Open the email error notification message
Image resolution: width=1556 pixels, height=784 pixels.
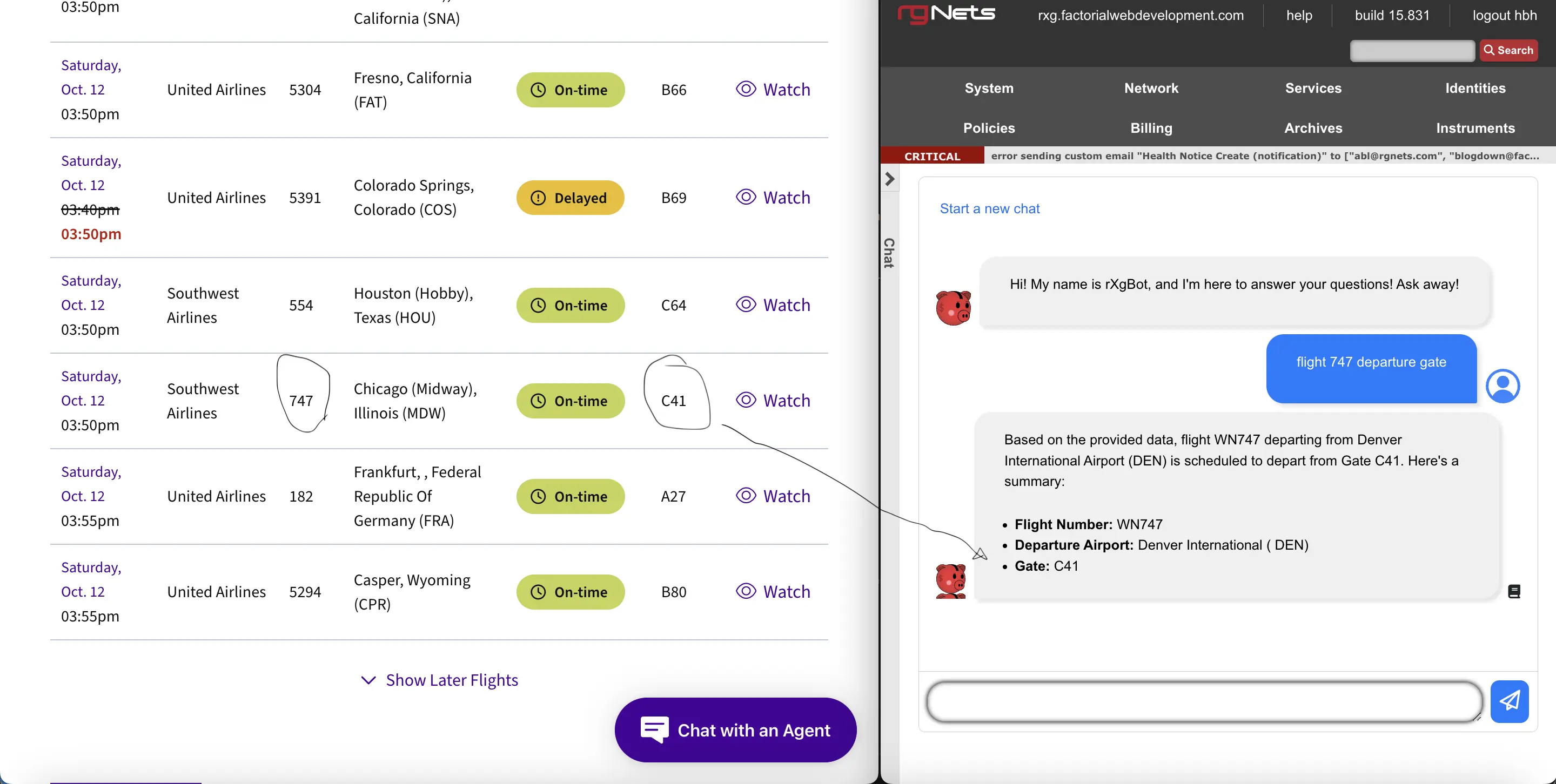(1265, 156)
